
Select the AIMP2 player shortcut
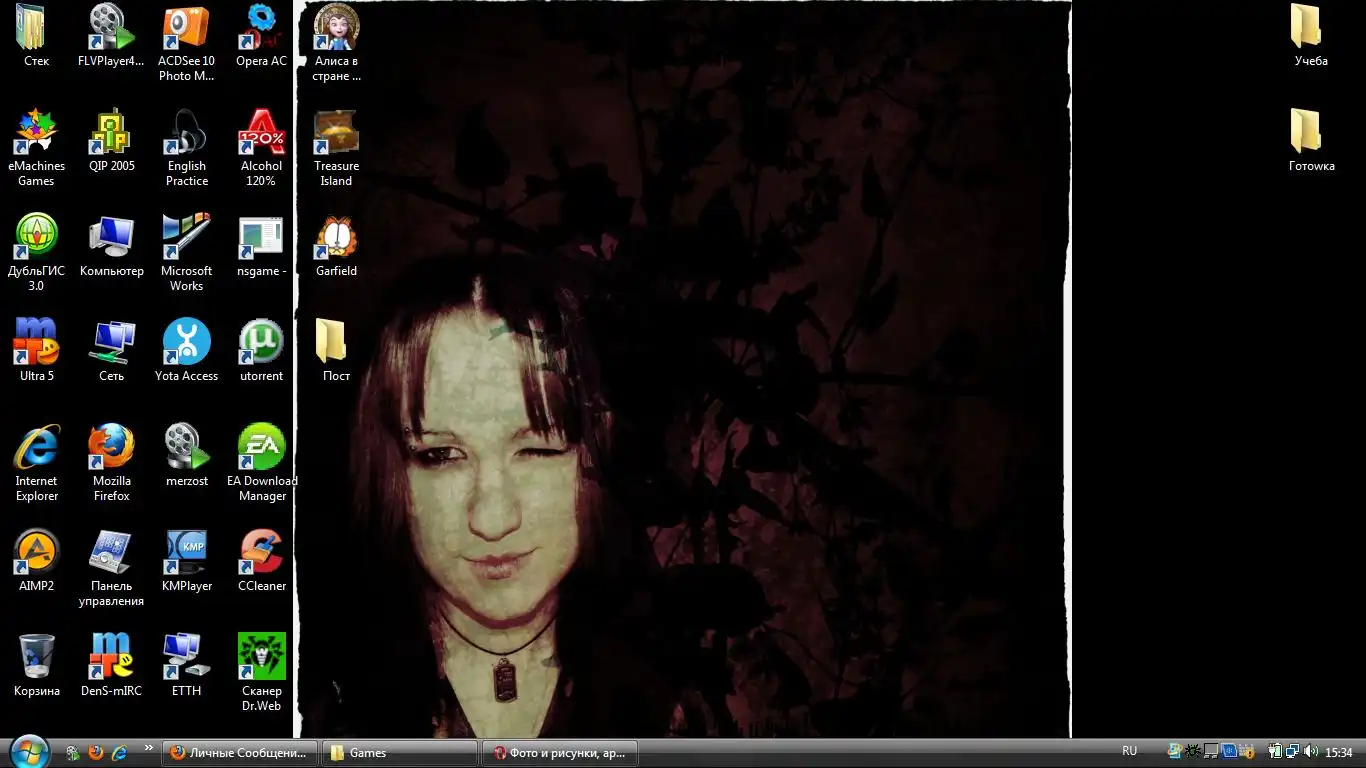coord(37,553)
